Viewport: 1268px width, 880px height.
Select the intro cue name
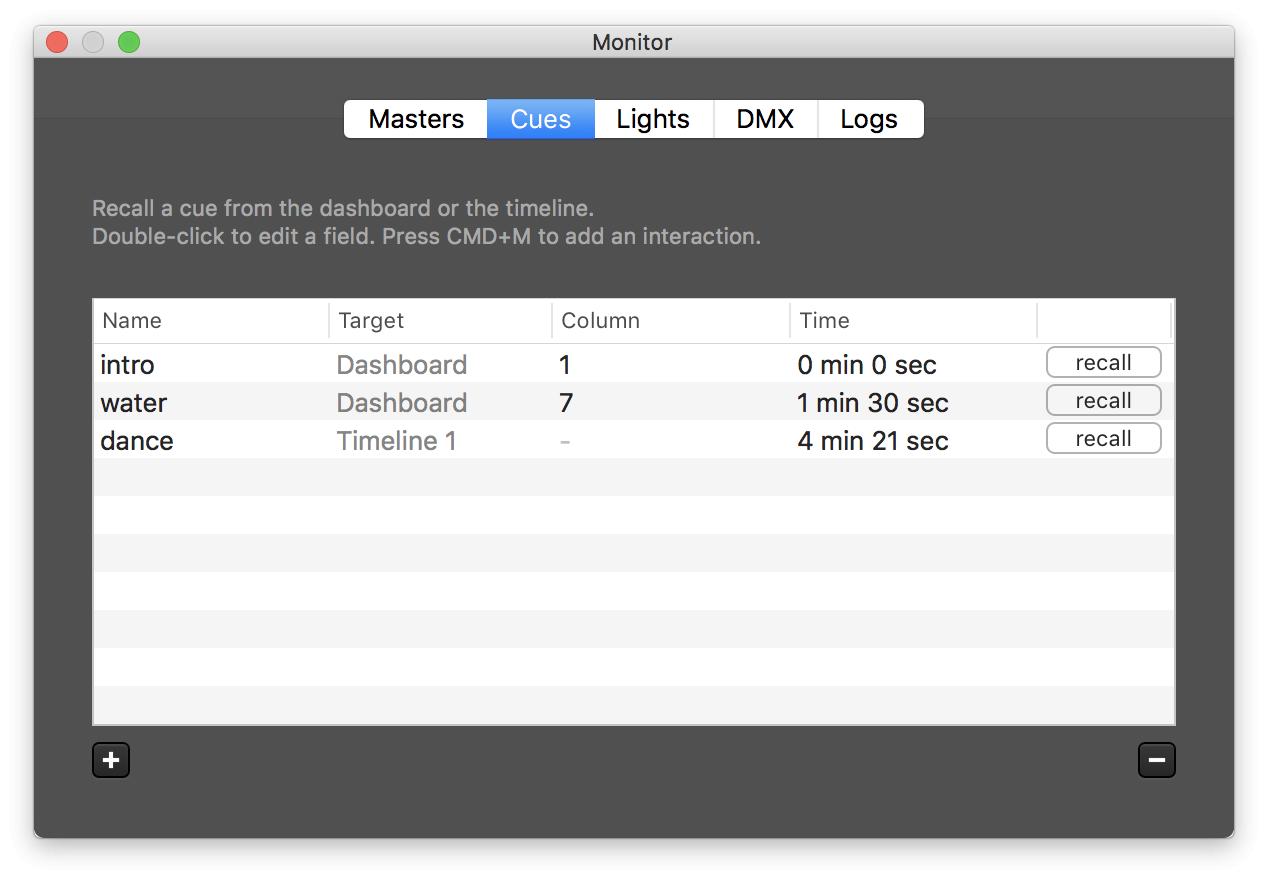[128, 365]
